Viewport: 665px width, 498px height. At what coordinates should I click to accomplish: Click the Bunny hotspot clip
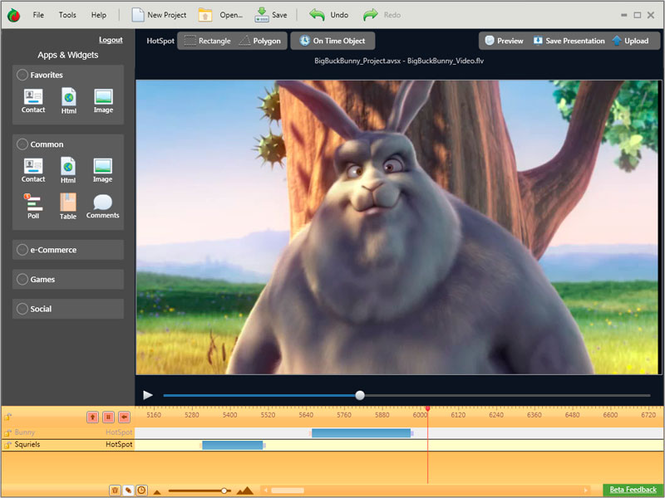[361, 433]
